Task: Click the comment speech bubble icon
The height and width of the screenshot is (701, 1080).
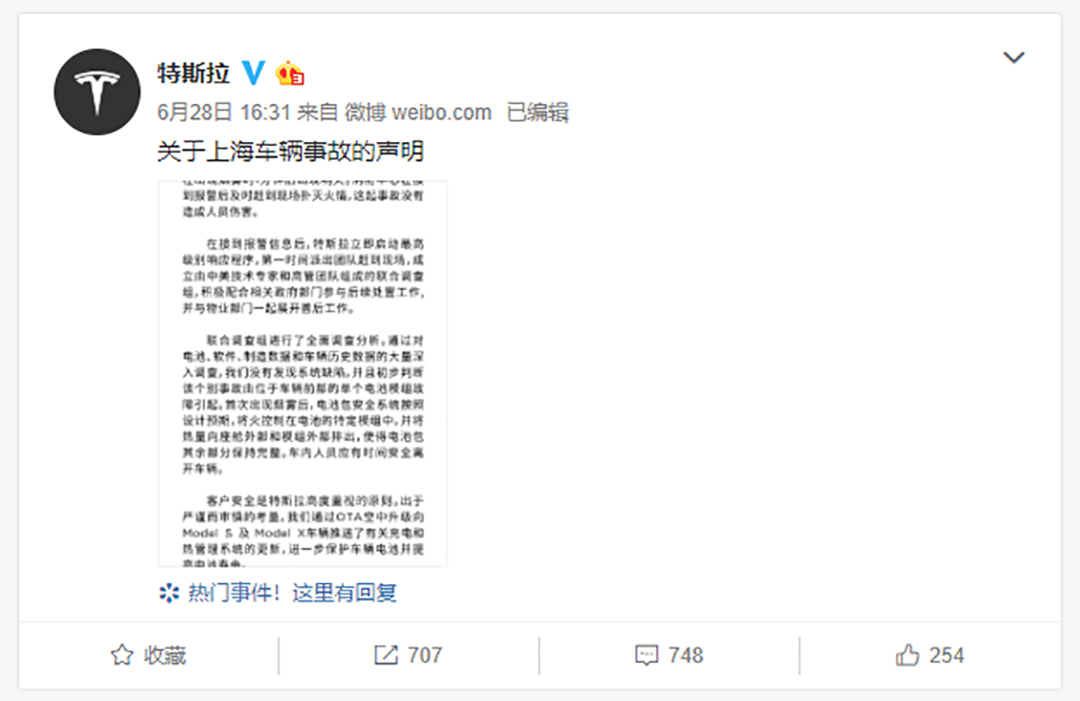Action: point(646,655)
